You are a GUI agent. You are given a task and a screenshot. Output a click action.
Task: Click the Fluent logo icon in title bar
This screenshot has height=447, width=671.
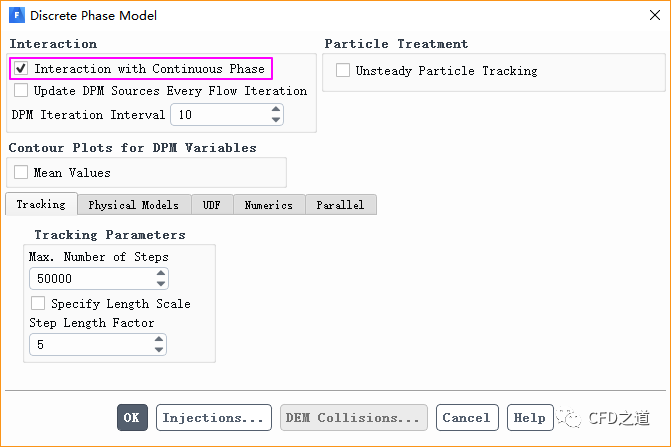click(17, 16)
